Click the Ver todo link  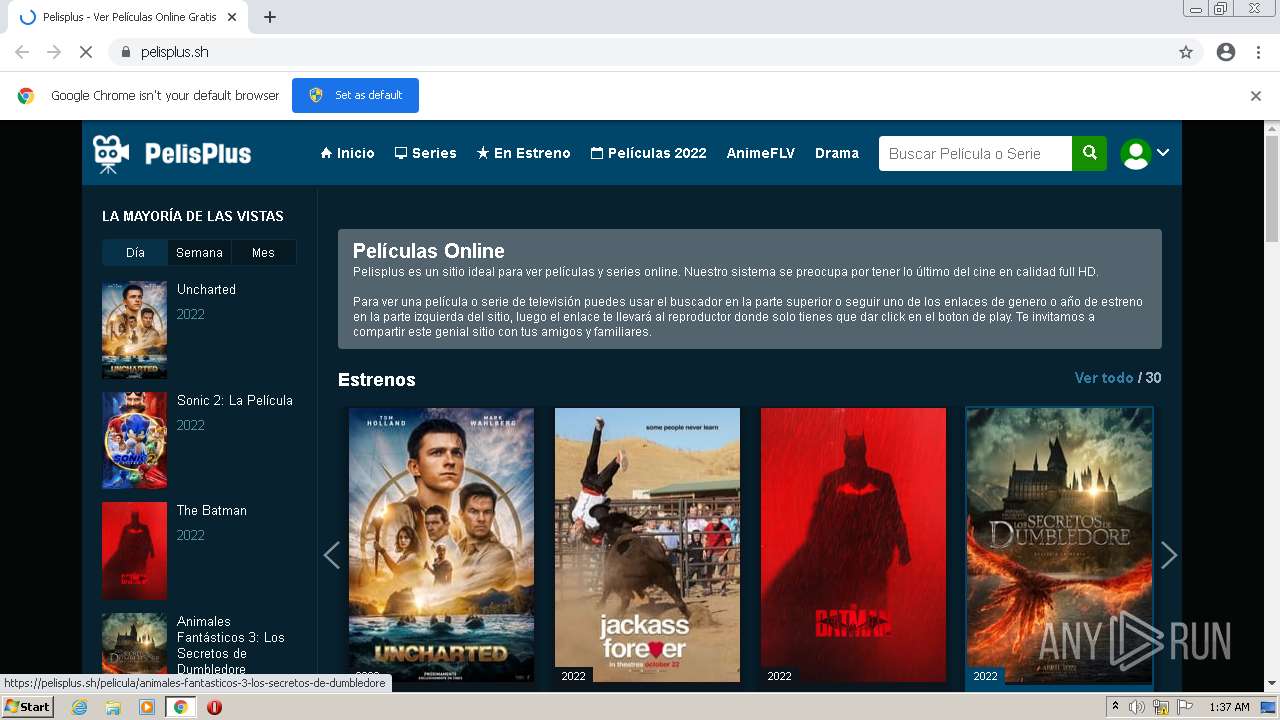click(x=1104, y=378)
